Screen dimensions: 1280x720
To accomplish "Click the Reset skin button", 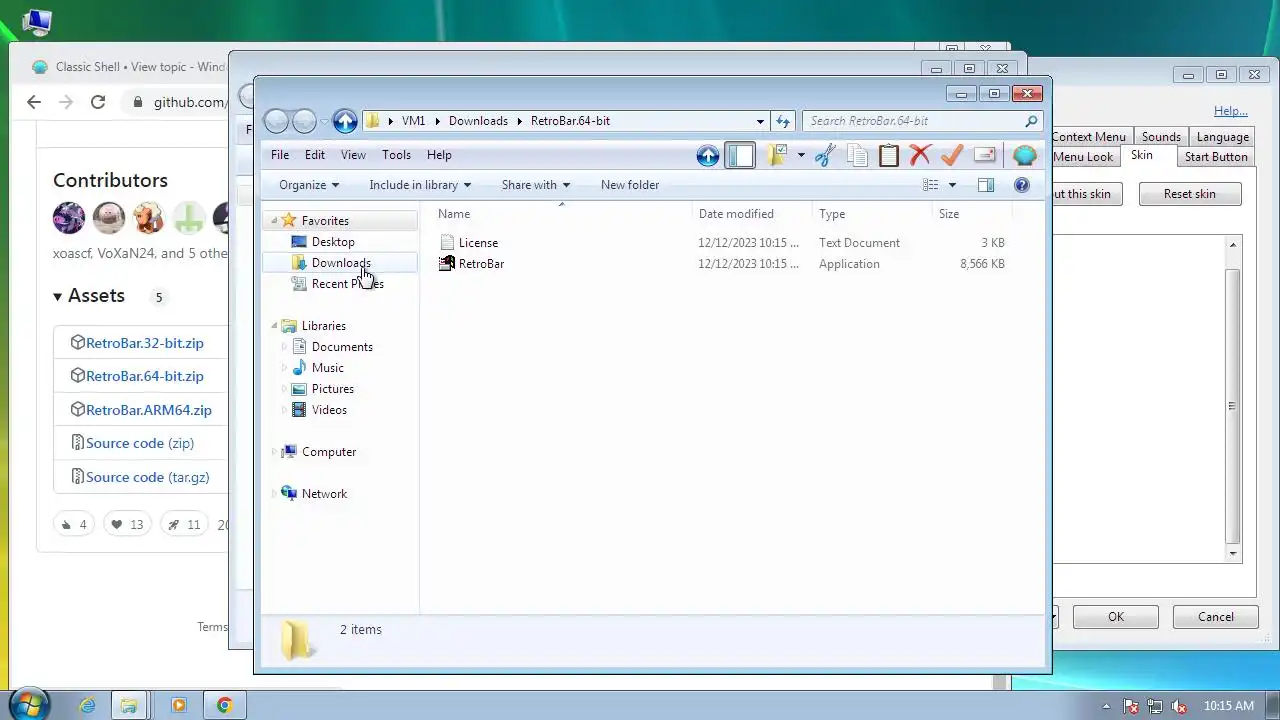I will [x=1190, y=194].
